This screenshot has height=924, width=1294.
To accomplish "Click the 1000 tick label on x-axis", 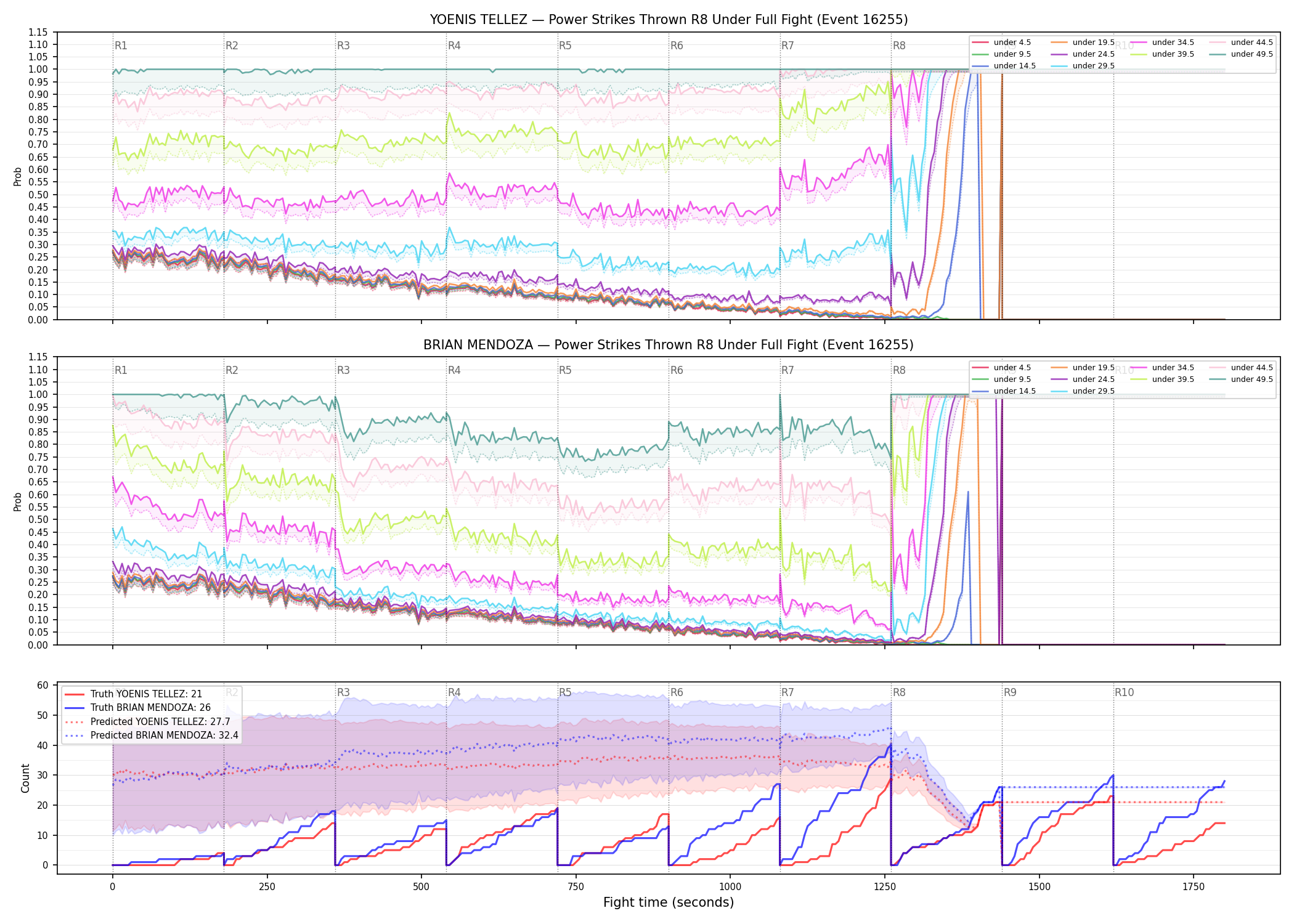I will click(730, 887).
